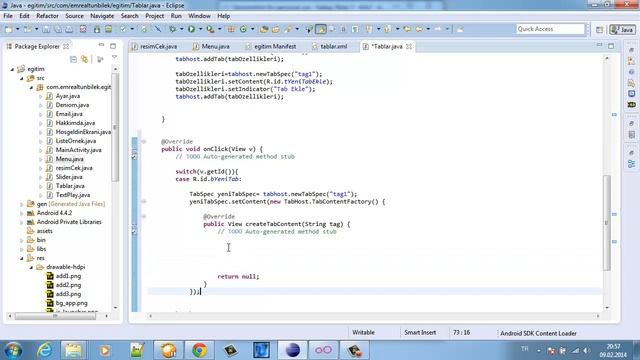Click the Open Perspective icon

tap(599, 29)
